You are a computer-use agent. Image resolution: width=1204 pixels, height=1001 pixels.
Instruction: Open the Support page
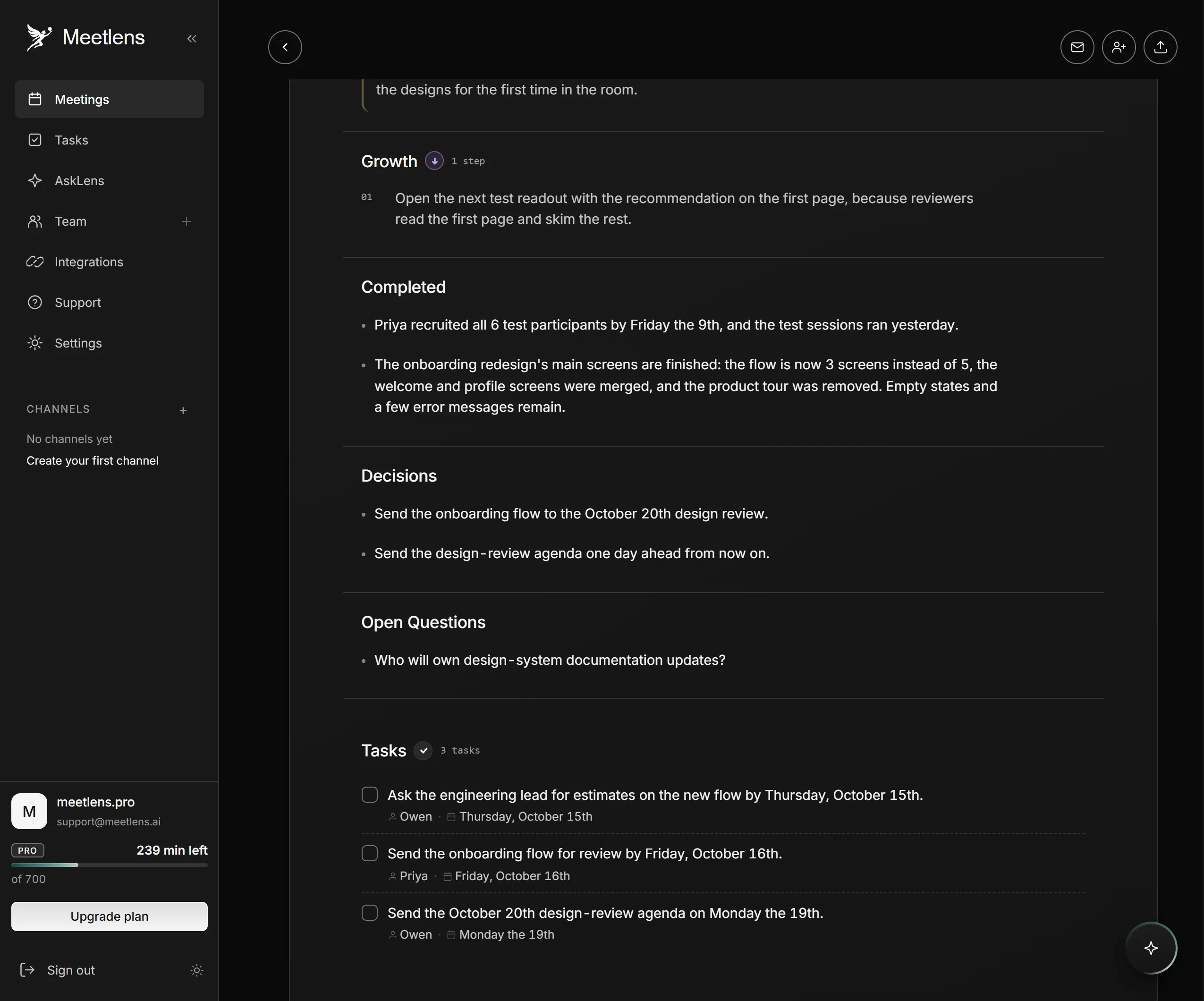tap(110, 303)
